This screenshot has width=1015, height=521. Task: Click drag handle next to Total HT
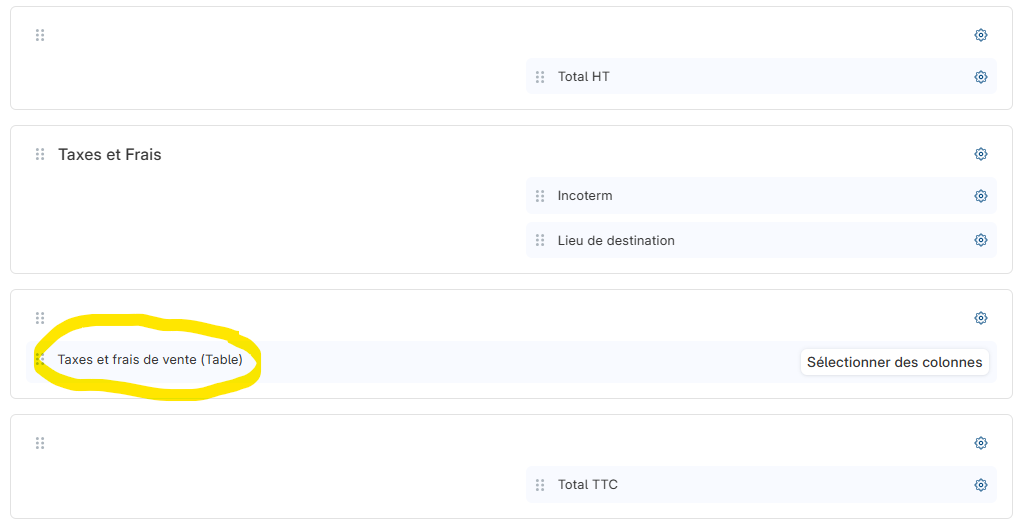[x=540, y=77]
